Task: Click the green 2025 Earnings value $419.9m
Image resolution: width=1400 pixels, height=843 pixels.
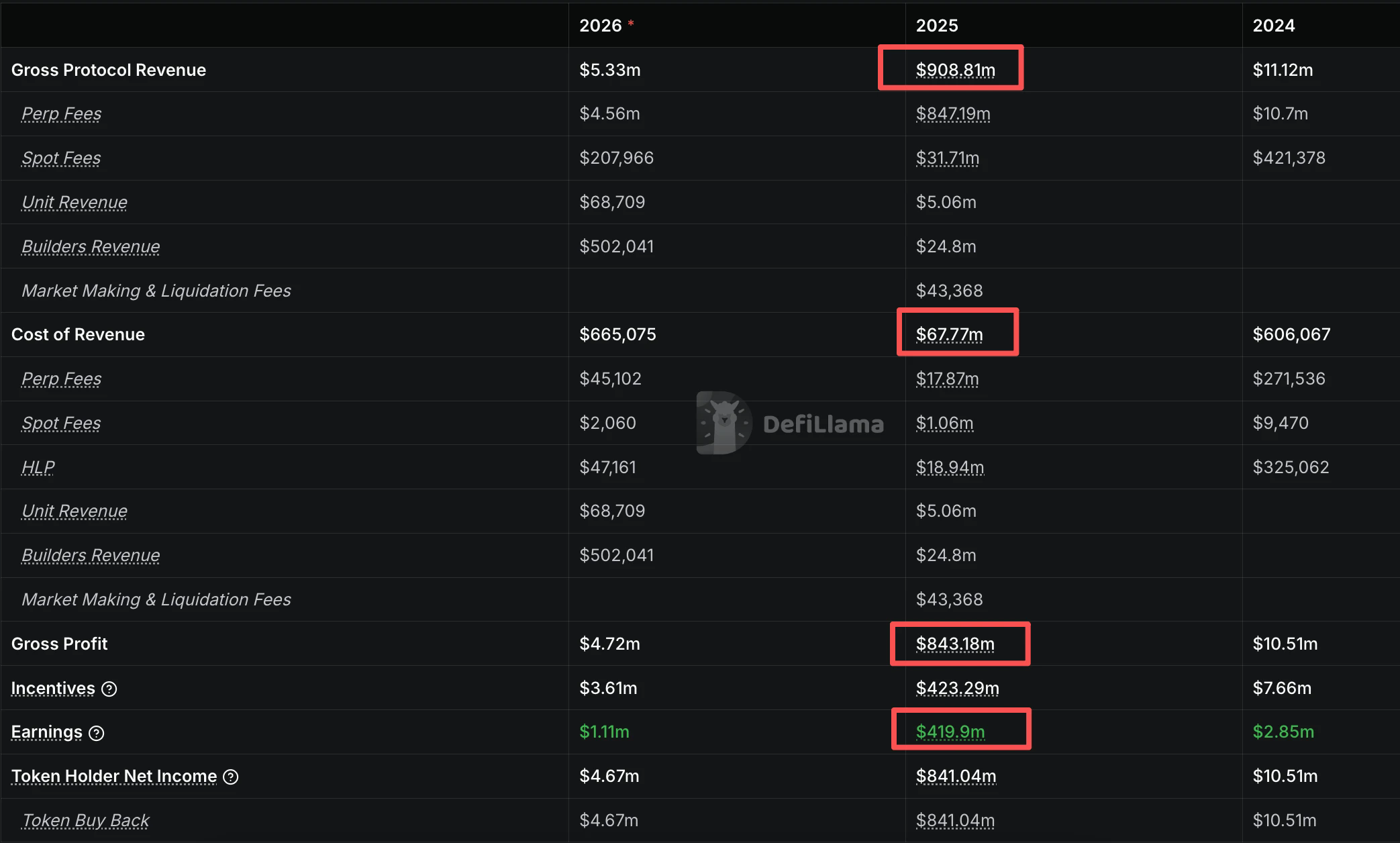Action: coord(950,732)
